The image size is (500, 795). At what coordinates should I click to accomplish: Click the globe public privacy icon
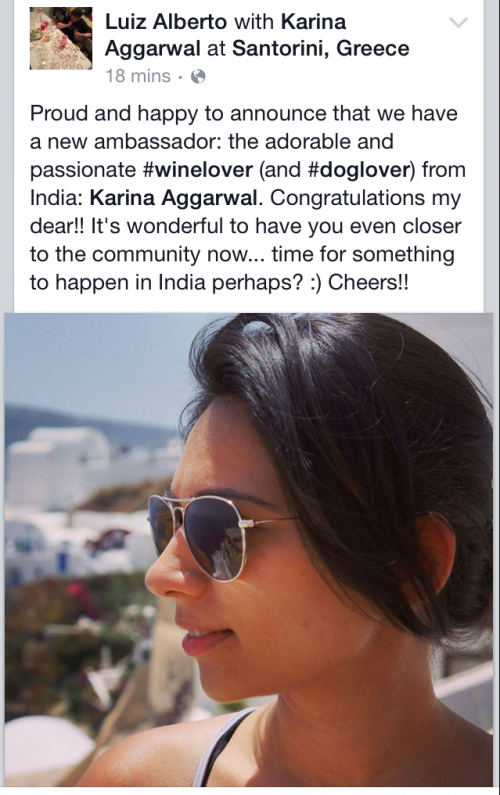(x=198, y=77)
